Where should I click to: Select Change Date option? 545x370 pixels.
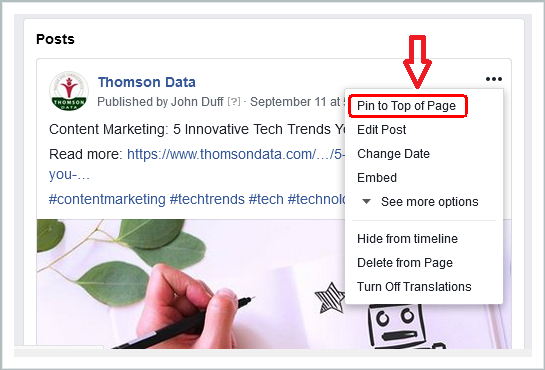(x=393, y=154)
